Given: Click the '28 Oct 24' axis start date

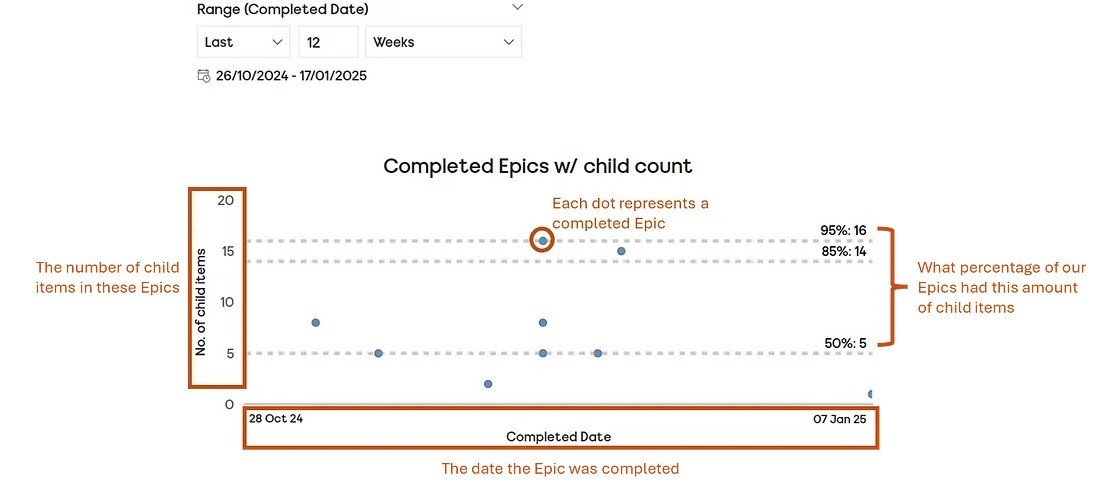Looking at the screenshot, I should pos(276,419).
